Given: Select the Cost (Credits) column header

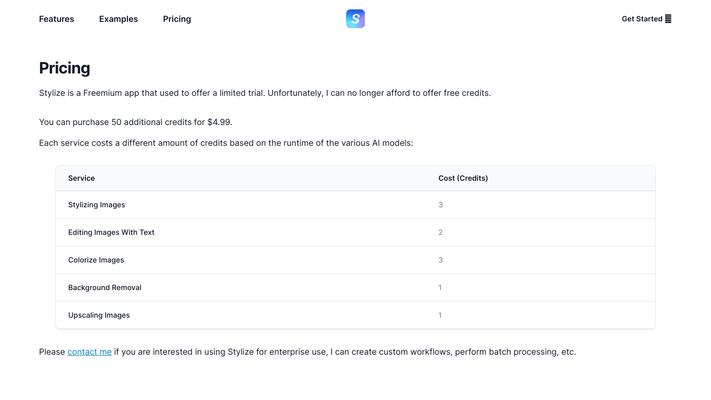Looking at the screenshot, I should pyautogui.click(x=463, y=178).
